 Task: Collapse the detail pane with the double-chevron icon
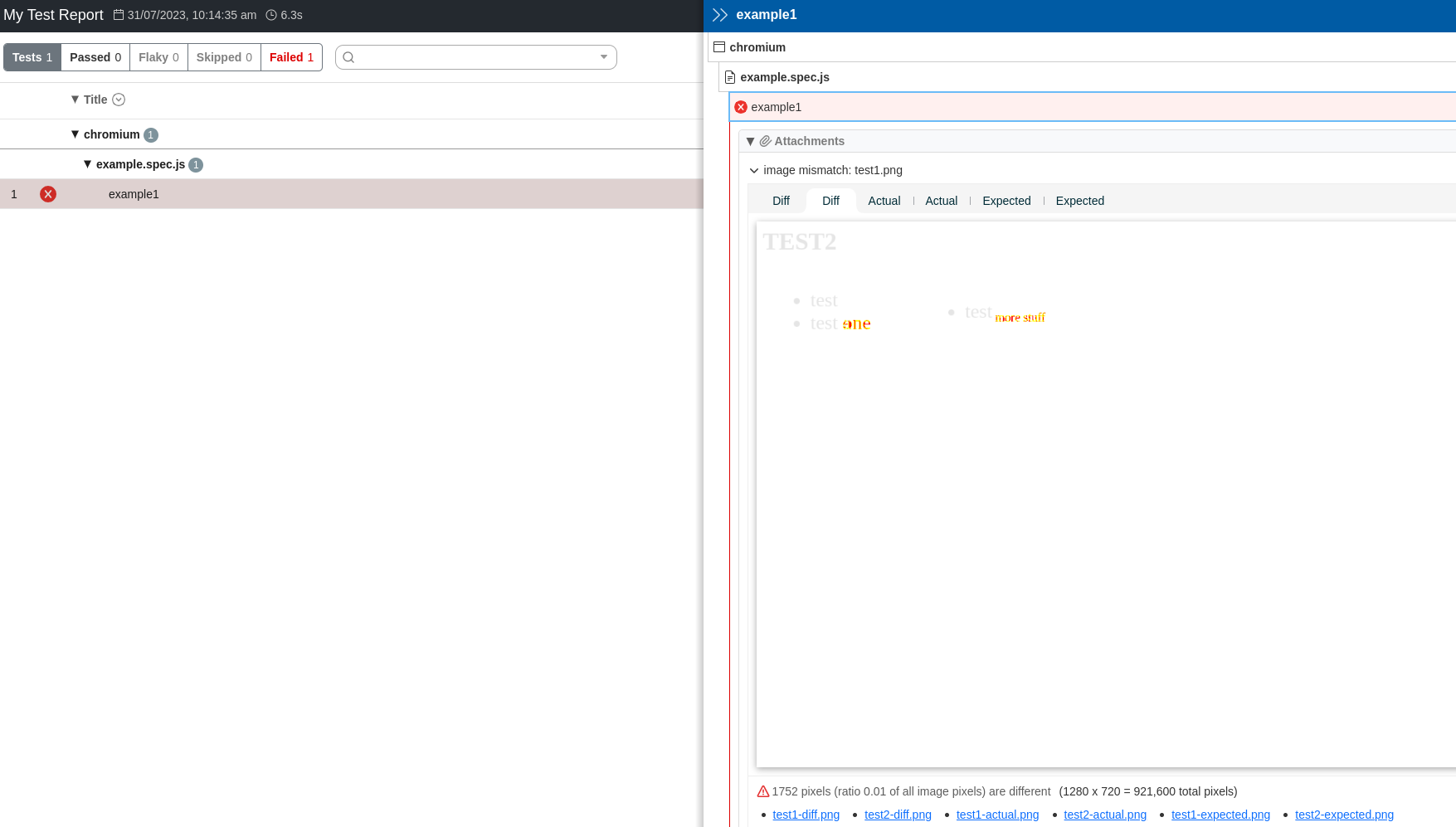719,14
